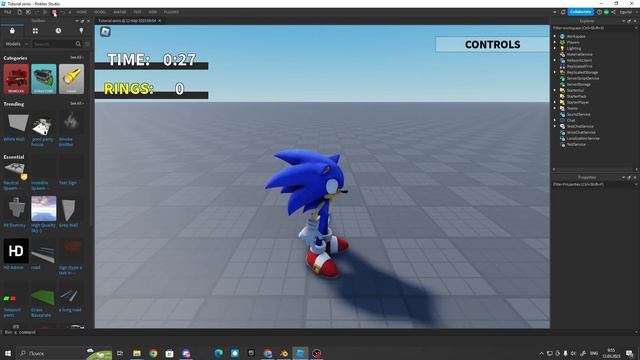
Task: Close the Explorer panel
Action: click(635, 21)
